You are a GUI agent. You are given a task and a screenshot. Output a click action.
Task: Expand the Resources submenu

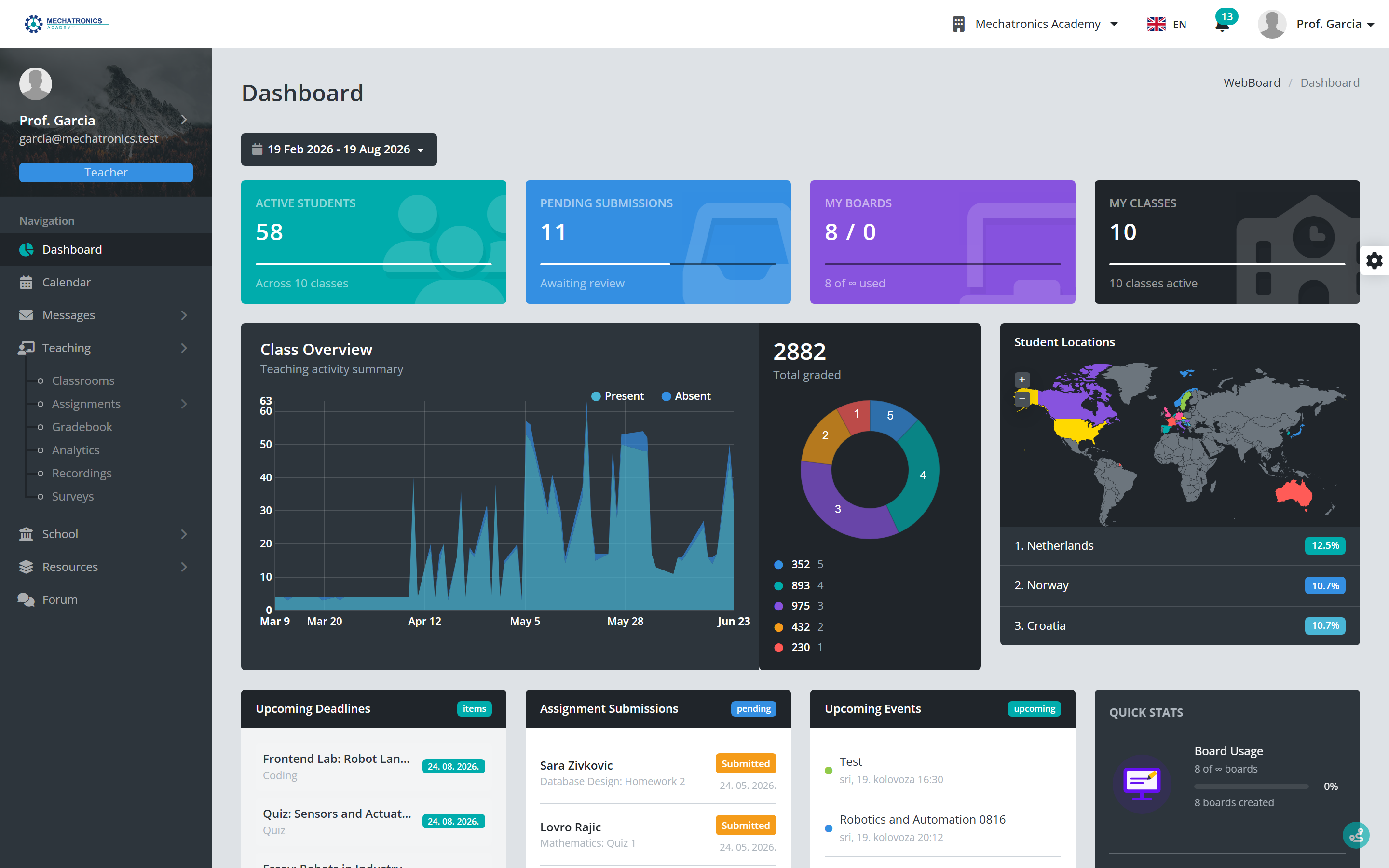click(x=184, y=567)
